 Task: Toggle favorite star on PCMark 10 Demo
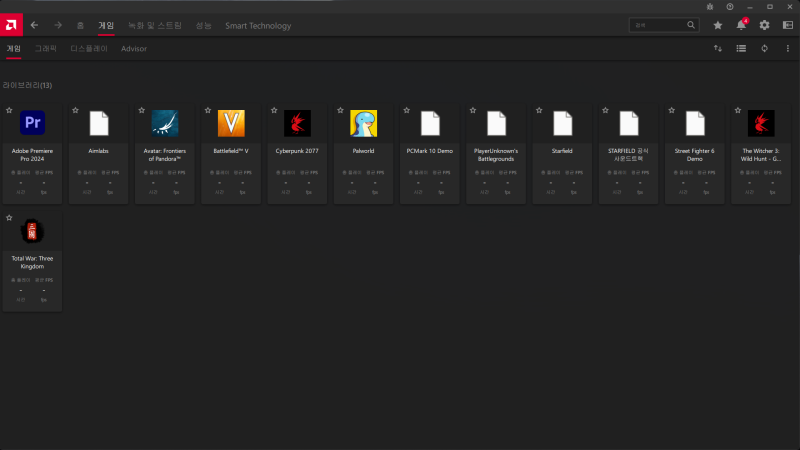[407, 110]
